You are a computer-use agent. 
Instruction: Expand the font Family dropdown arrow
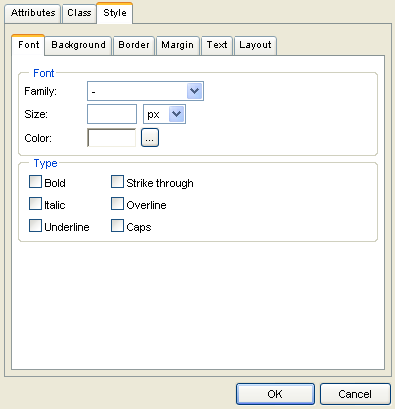coord(194,91)
